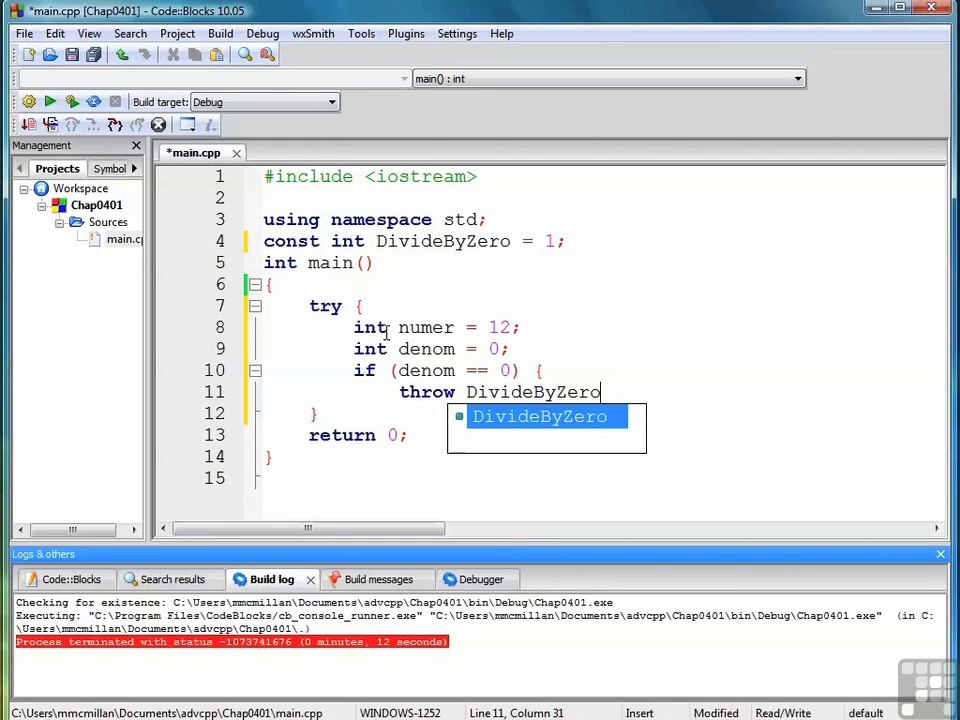Viewport: 960px width, 720px height.
Task: Open the Replace tool
Action: pos(267,54)
